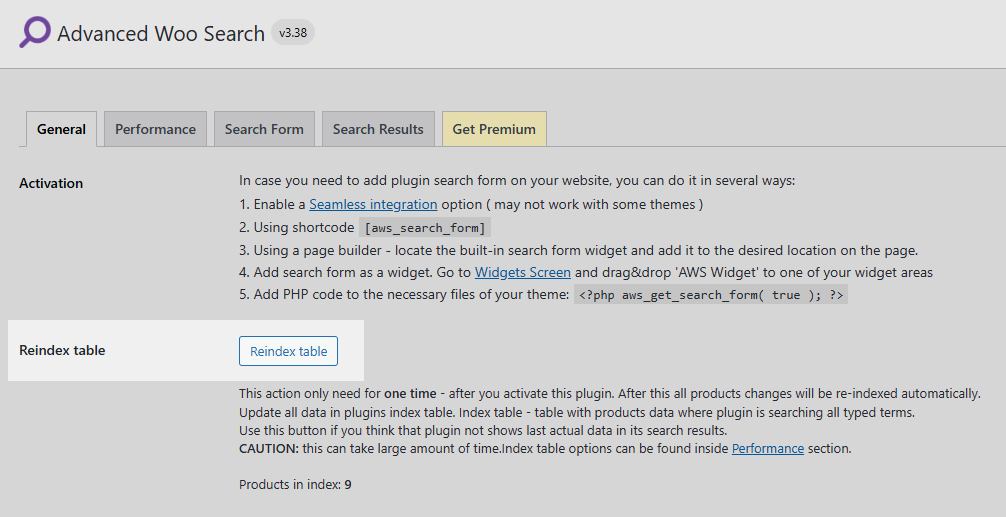Follow the Seamless integration link

(x=373, y=205)
